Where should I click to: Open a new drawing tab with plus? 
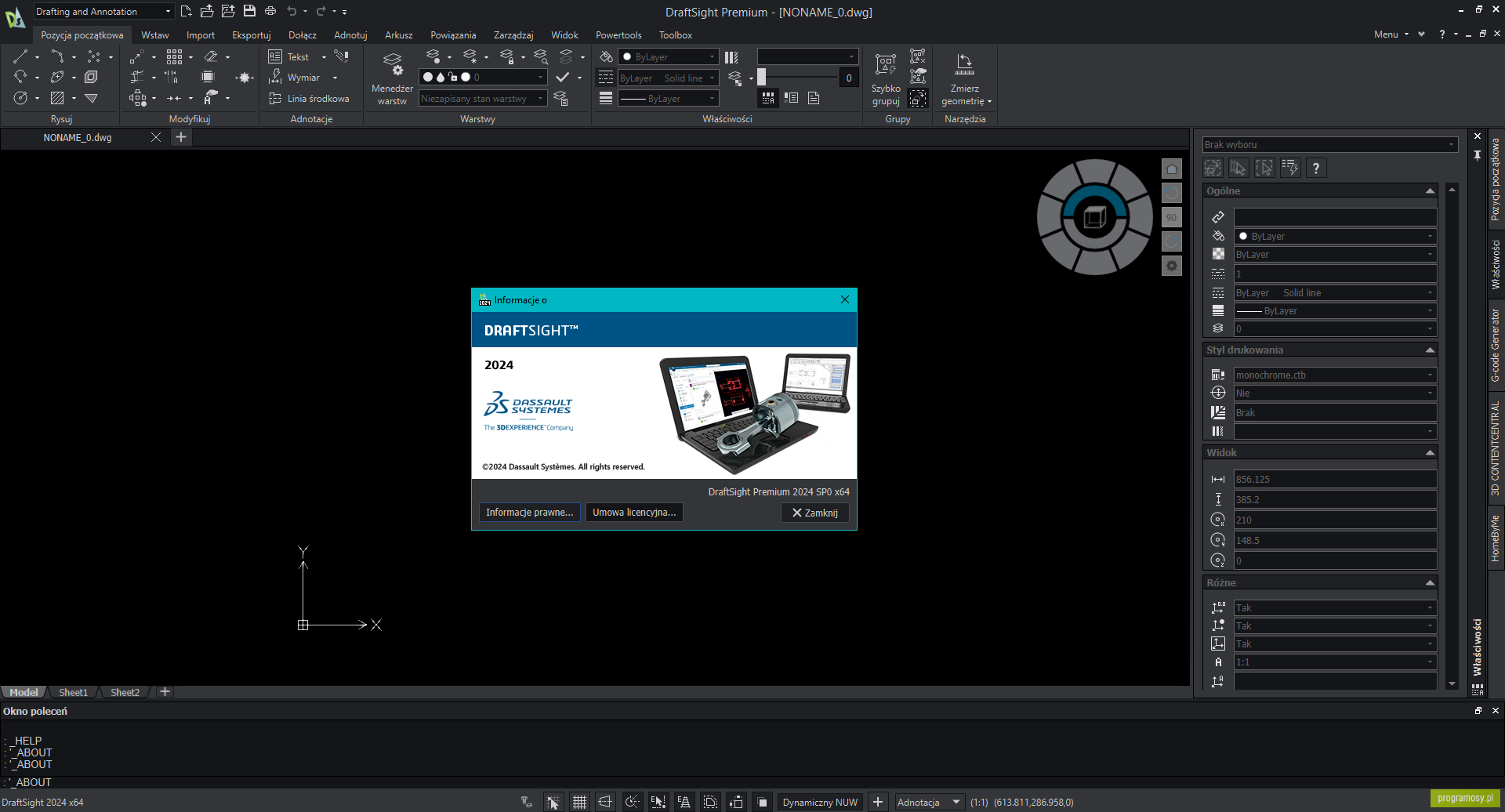click(180, 137)
